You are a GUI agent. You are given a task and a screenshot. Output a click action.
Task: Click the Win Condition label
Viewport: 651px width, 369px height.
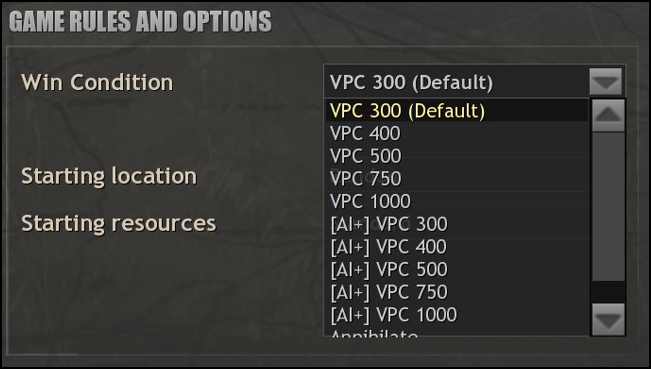[x=97, y=82]
